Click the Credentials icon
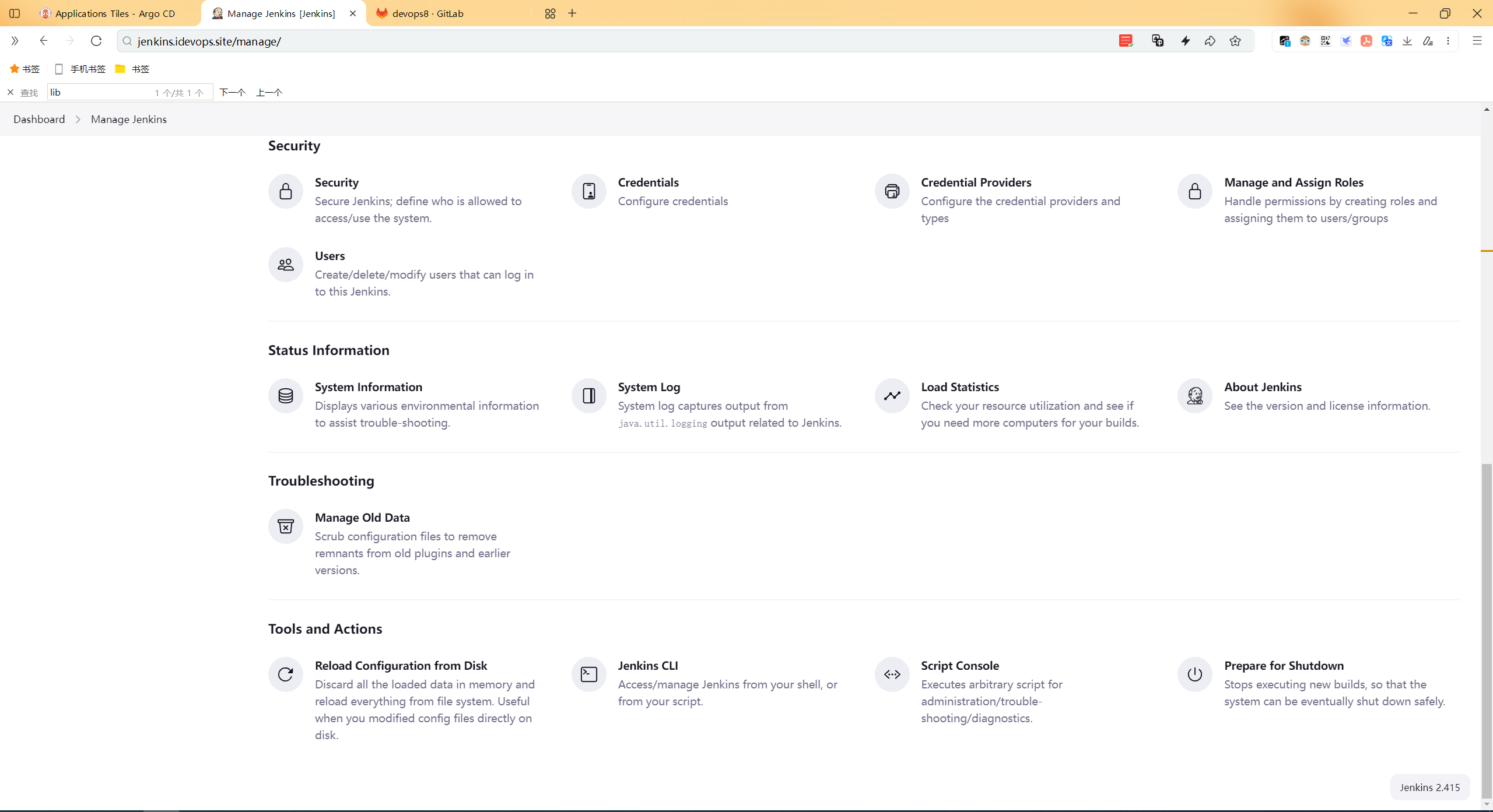1493x812 pixels. 588,191
